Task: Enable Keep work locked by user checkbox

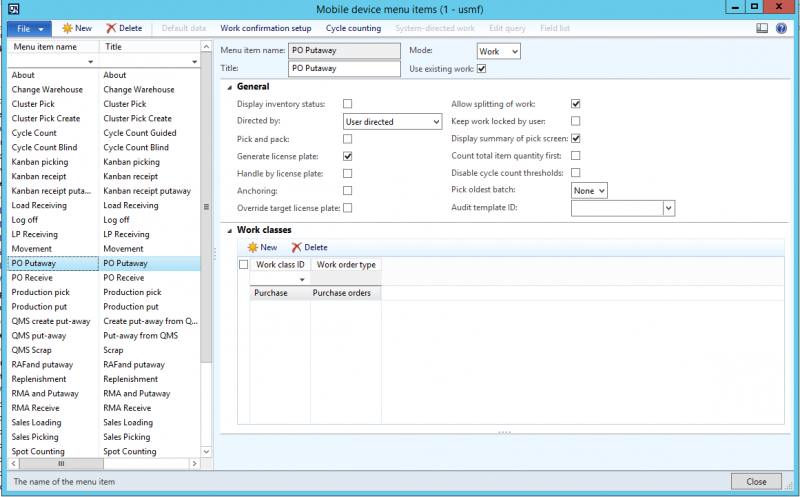Action: [576, 121]
